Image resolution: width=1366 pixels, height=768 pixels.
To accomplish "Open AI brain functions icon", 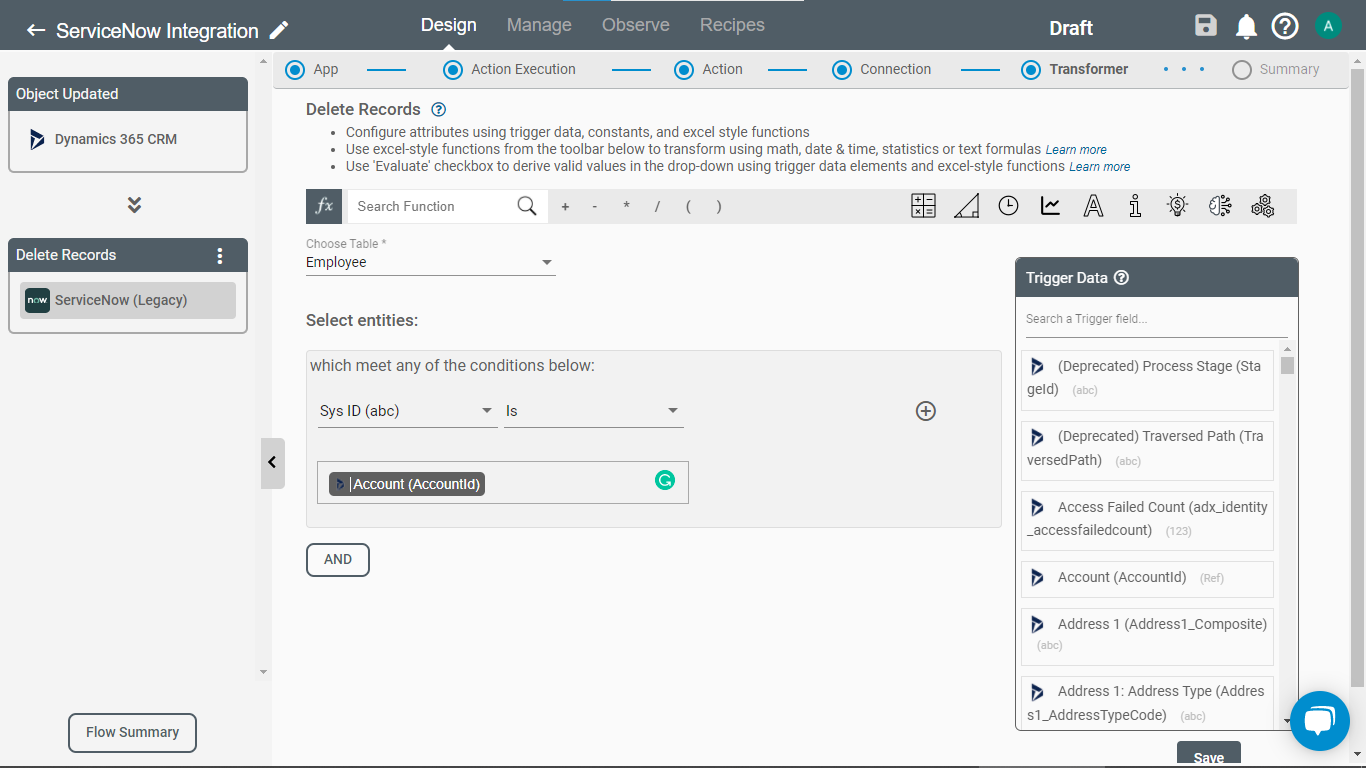I will [x=1220, y=206].
